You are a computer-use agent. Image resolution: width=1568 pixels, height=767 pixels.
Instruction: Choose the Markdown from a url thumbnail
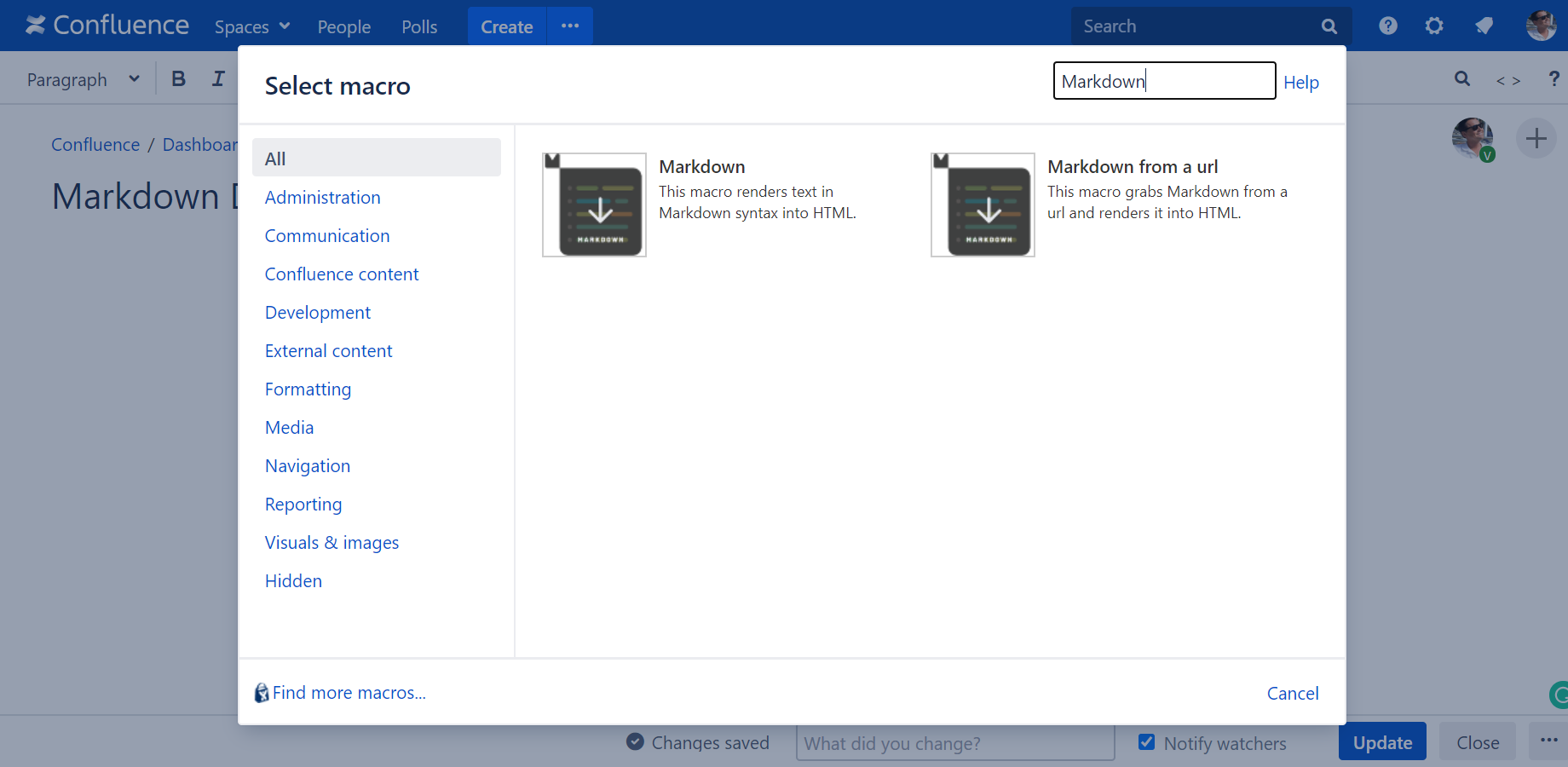click(x=983, y=205)
